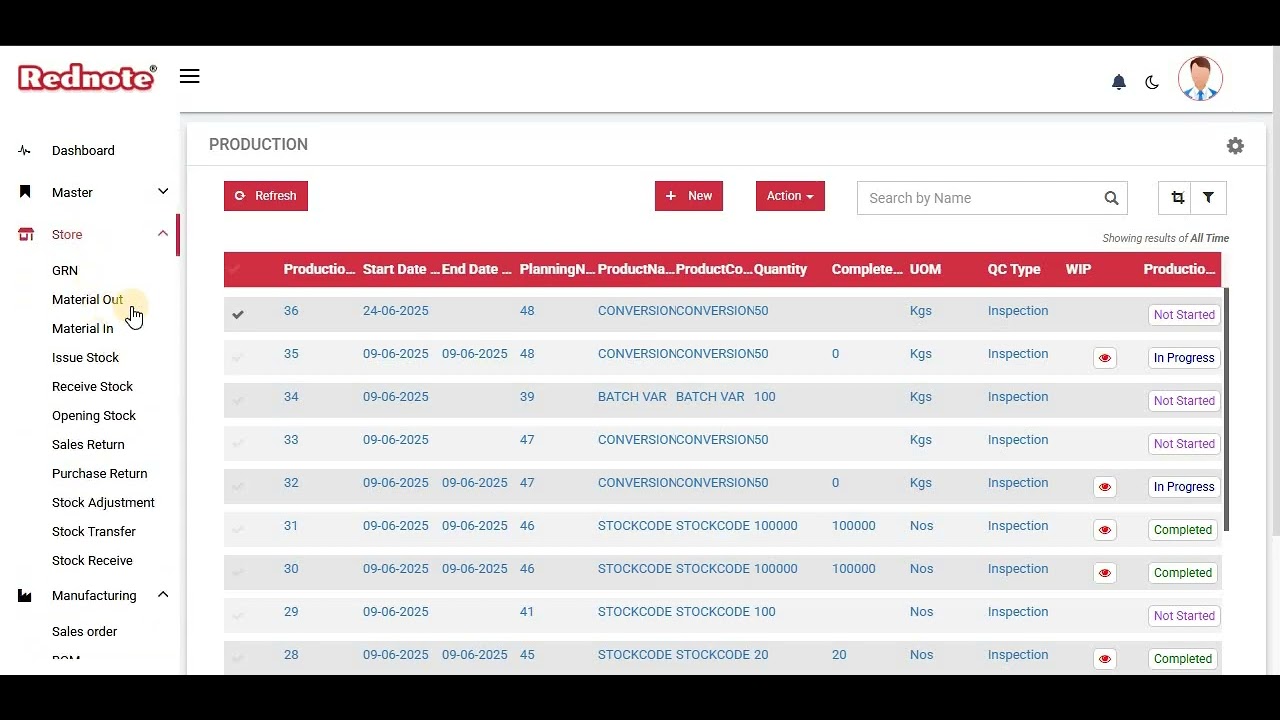Click the Rednote logo
This screenshot has height=720, width=1280.
coord(87,78)
